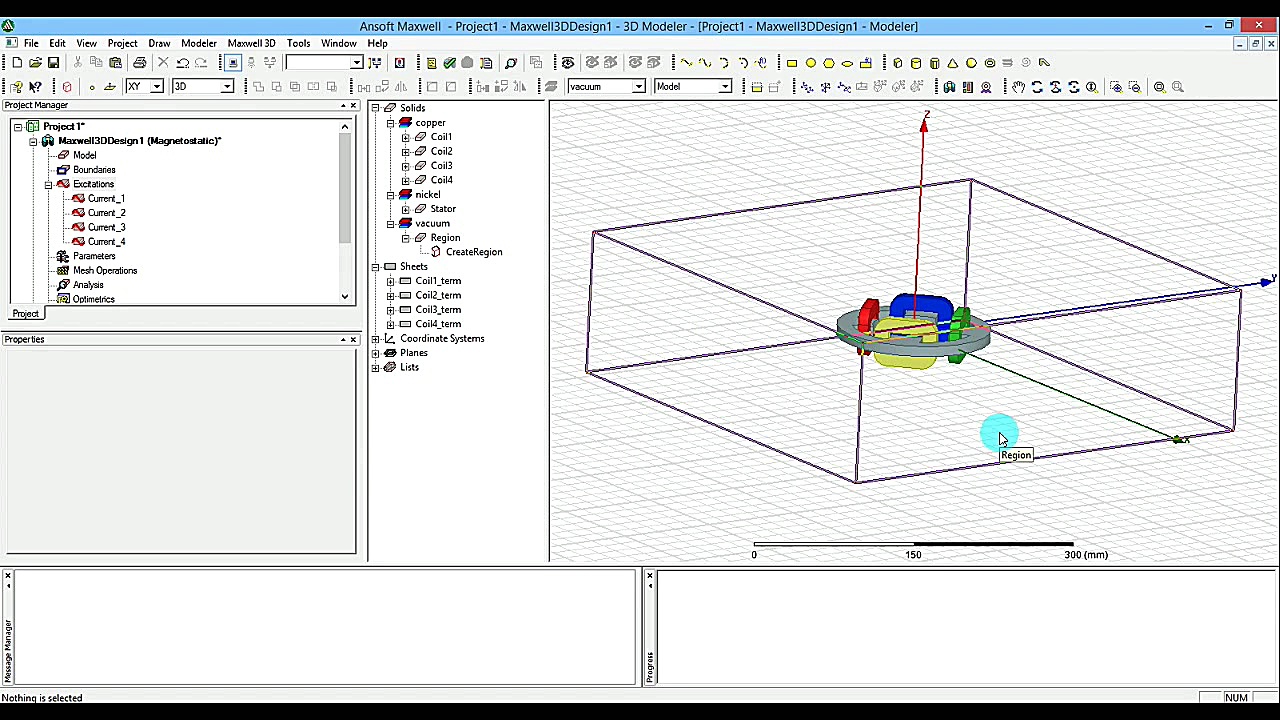
Task: Activate the rotate view tool
Action: 1037,87
